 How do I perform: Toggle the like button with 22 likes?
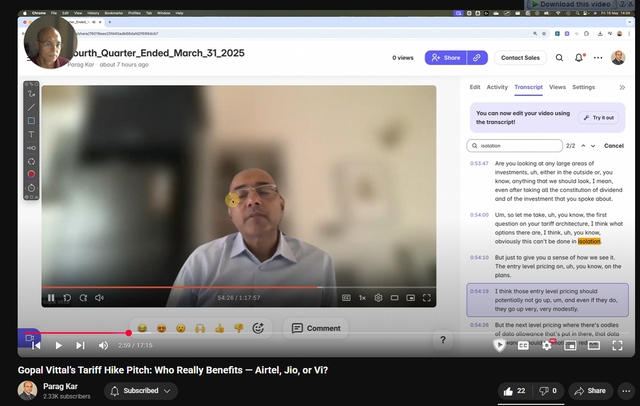tap(515, 390)
